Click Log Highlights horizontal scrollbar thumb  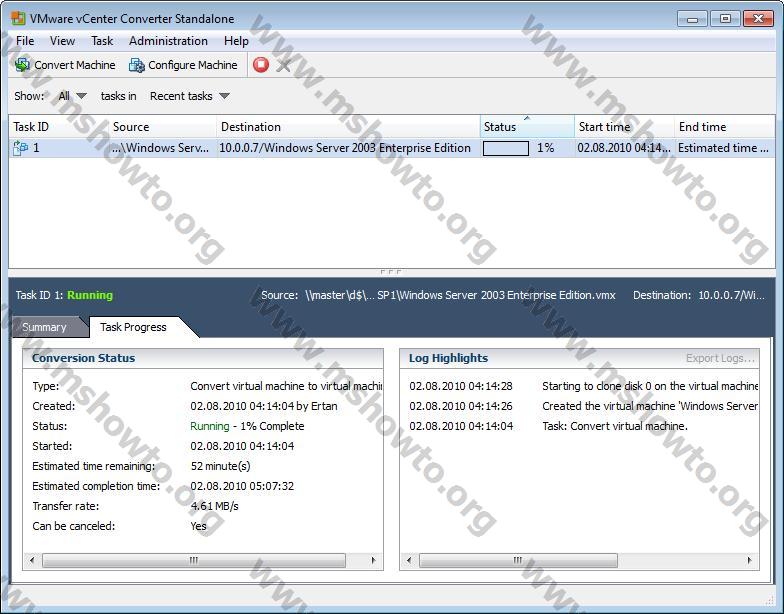518,560
